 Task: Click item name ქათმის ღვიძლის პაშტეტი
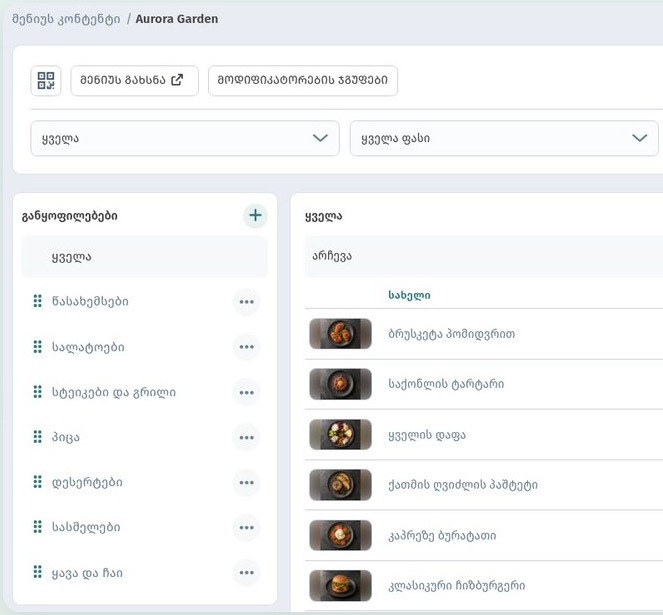tap(463, 485)
